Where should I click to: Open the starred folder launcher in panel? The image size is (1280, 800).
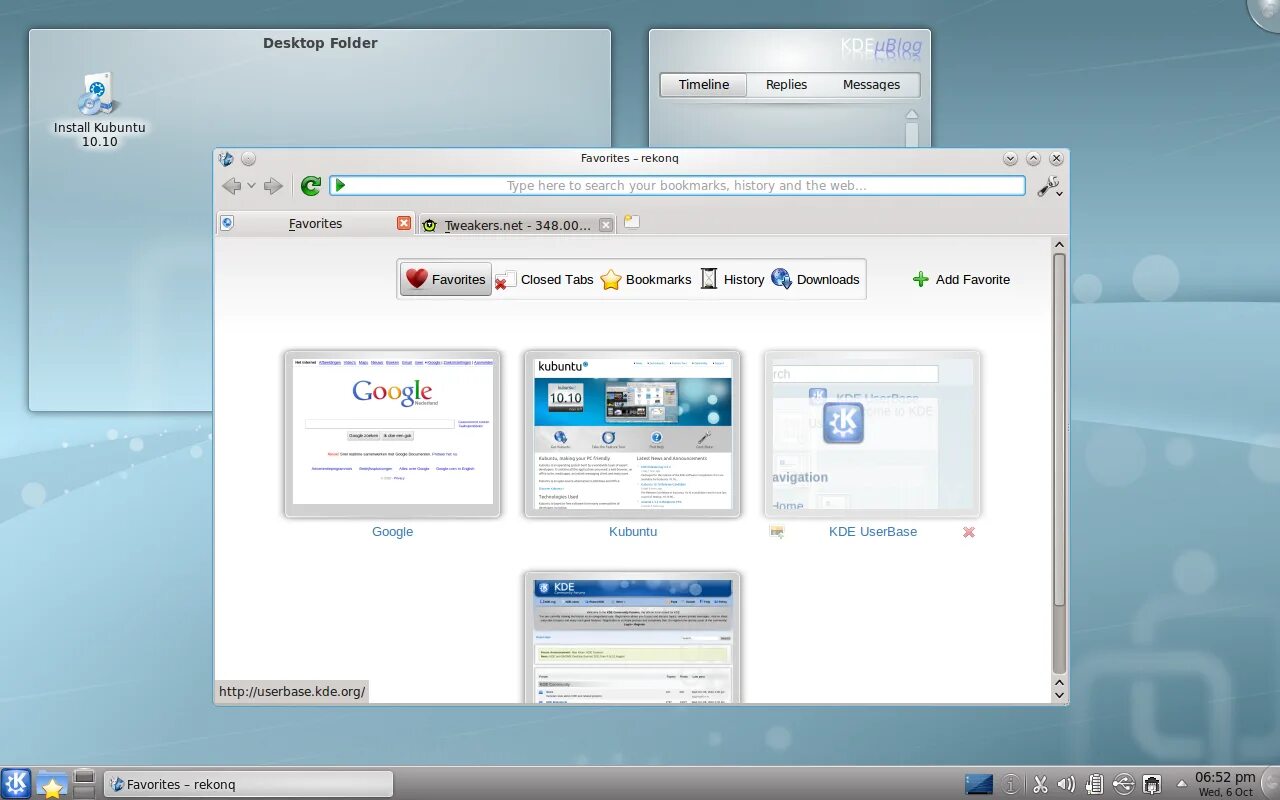tap(52, 785)
